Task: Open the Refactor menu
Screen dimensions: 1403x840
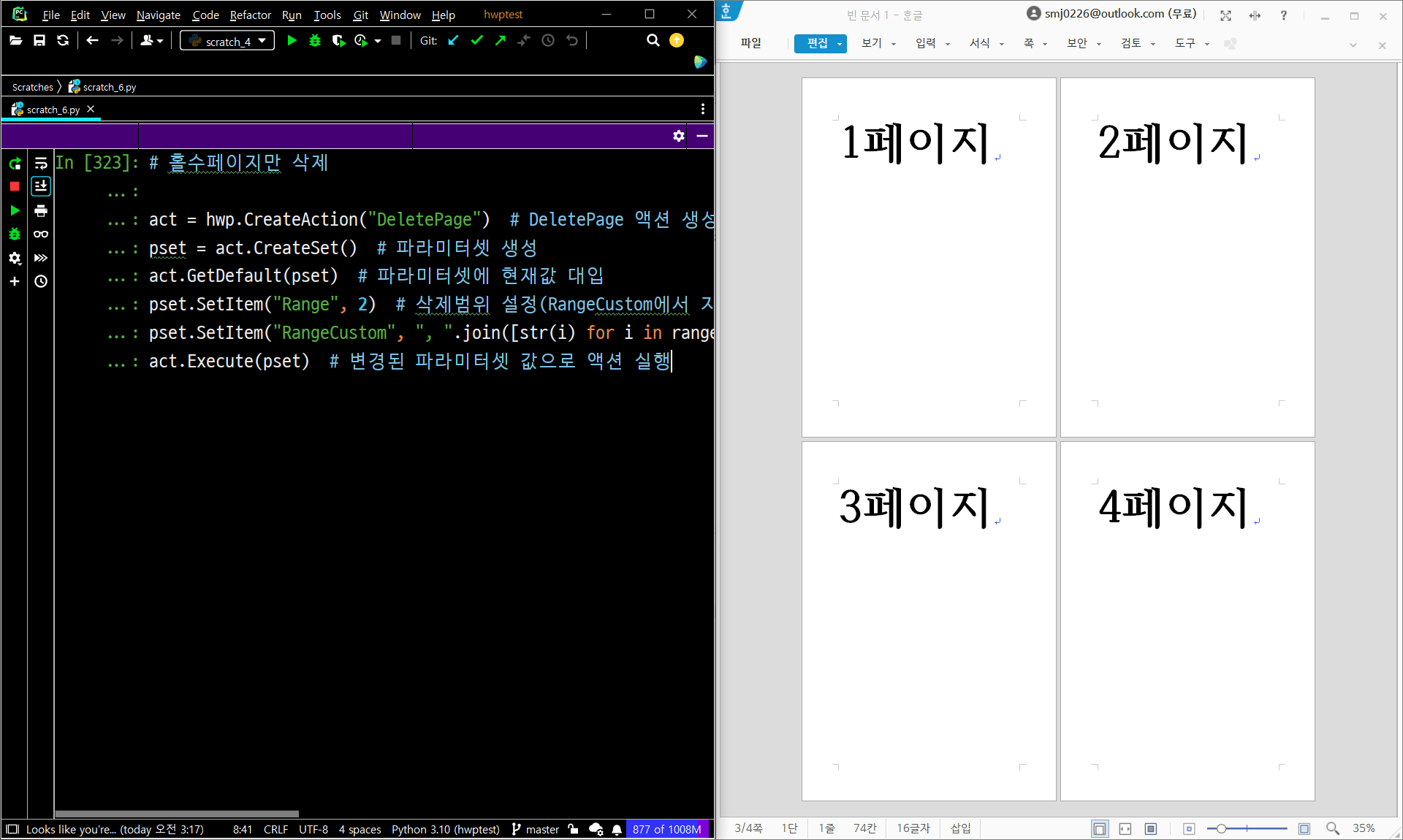Action: (x=250, y=15)
